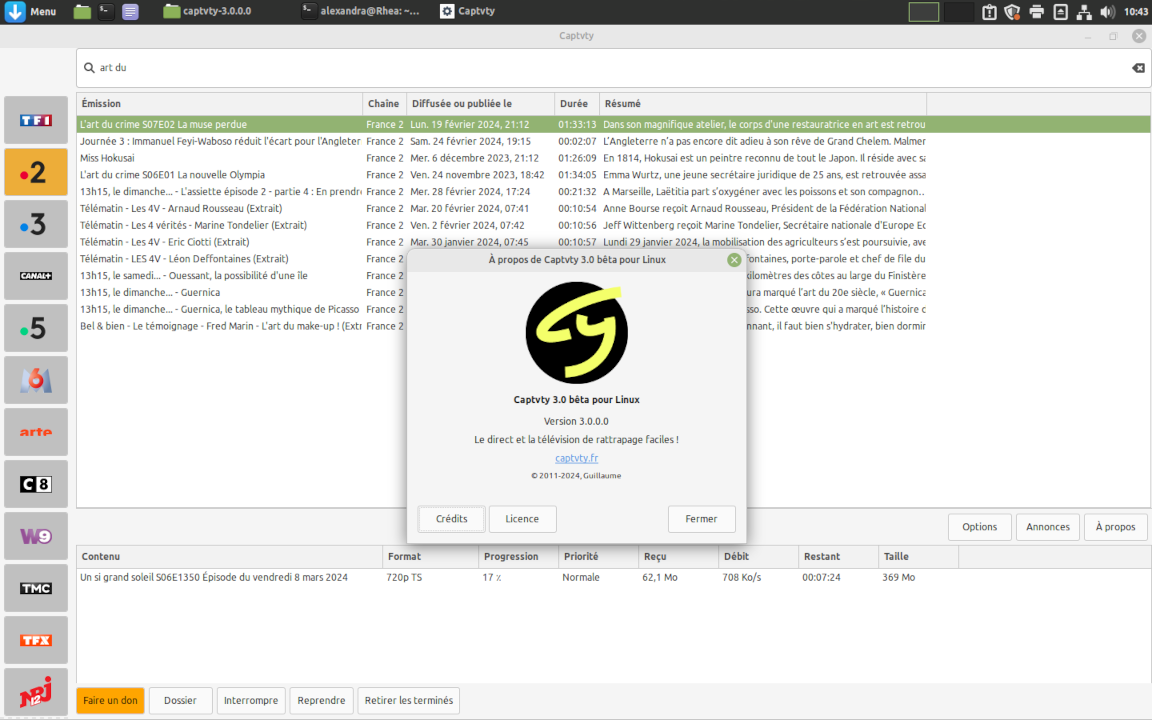Click the Interrompre button

tap(251, 700)
